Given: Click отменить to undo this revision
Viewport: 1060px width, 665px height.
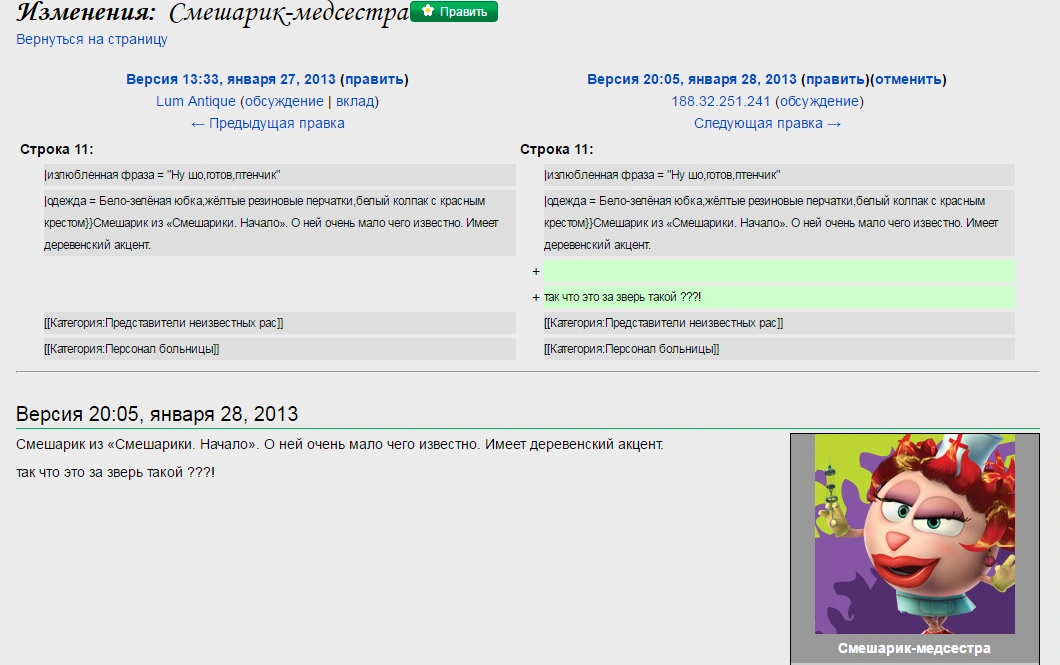Looking at the screenshot, I should click(909, 79).
